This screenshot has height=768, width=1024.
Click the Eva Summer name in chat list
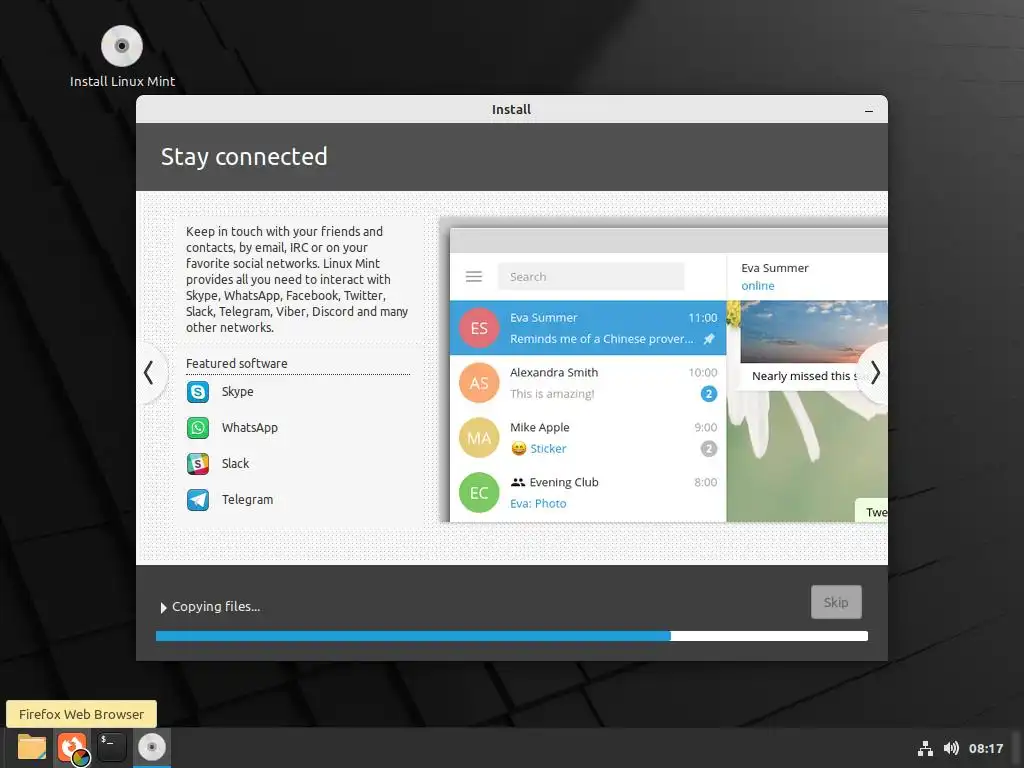pos(543,317)
